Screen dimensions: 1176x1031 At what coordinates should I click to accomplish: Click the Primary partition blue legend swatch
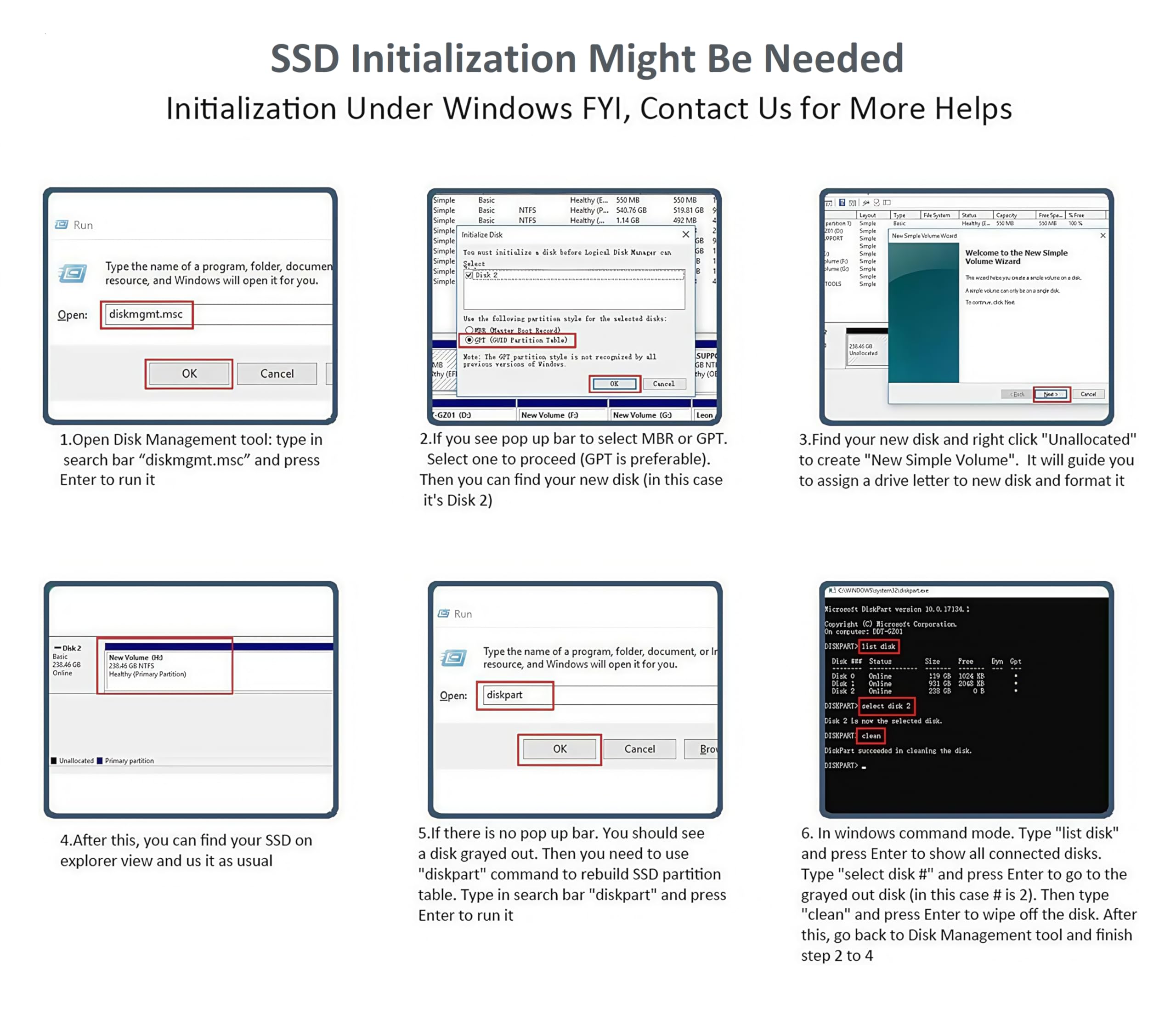(100, 760)
